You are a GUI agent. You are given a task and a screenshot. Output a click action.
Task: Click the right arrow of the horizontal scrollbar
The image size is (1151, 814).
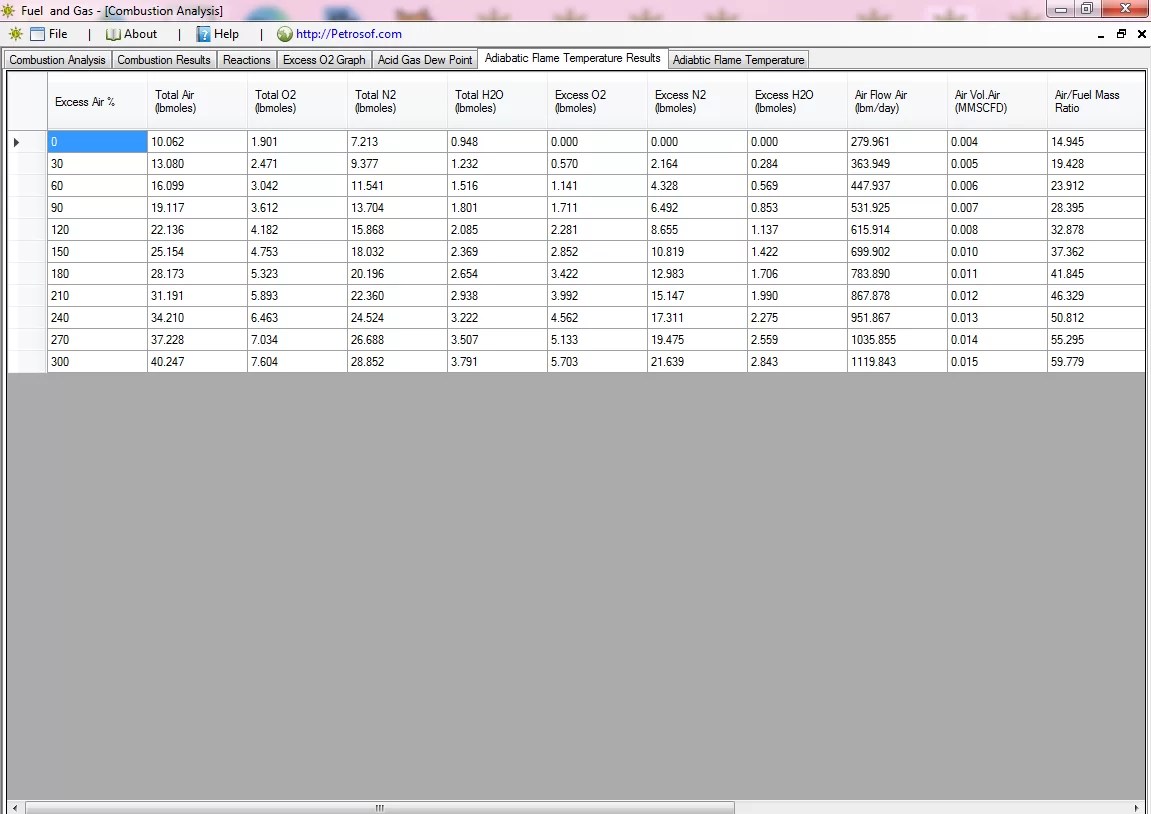(1136, 804)
